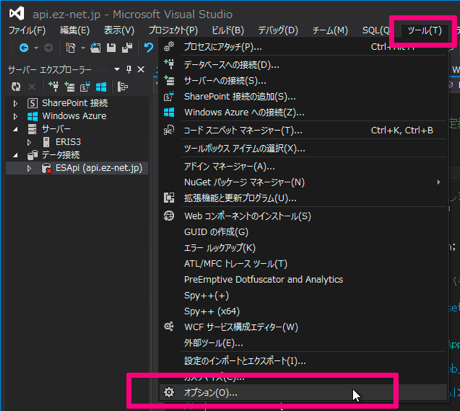Viewport: 460px width, 411px height.
Task: Choose Web コンポーネントのインストール(S) item
Action: click(303, 216)
